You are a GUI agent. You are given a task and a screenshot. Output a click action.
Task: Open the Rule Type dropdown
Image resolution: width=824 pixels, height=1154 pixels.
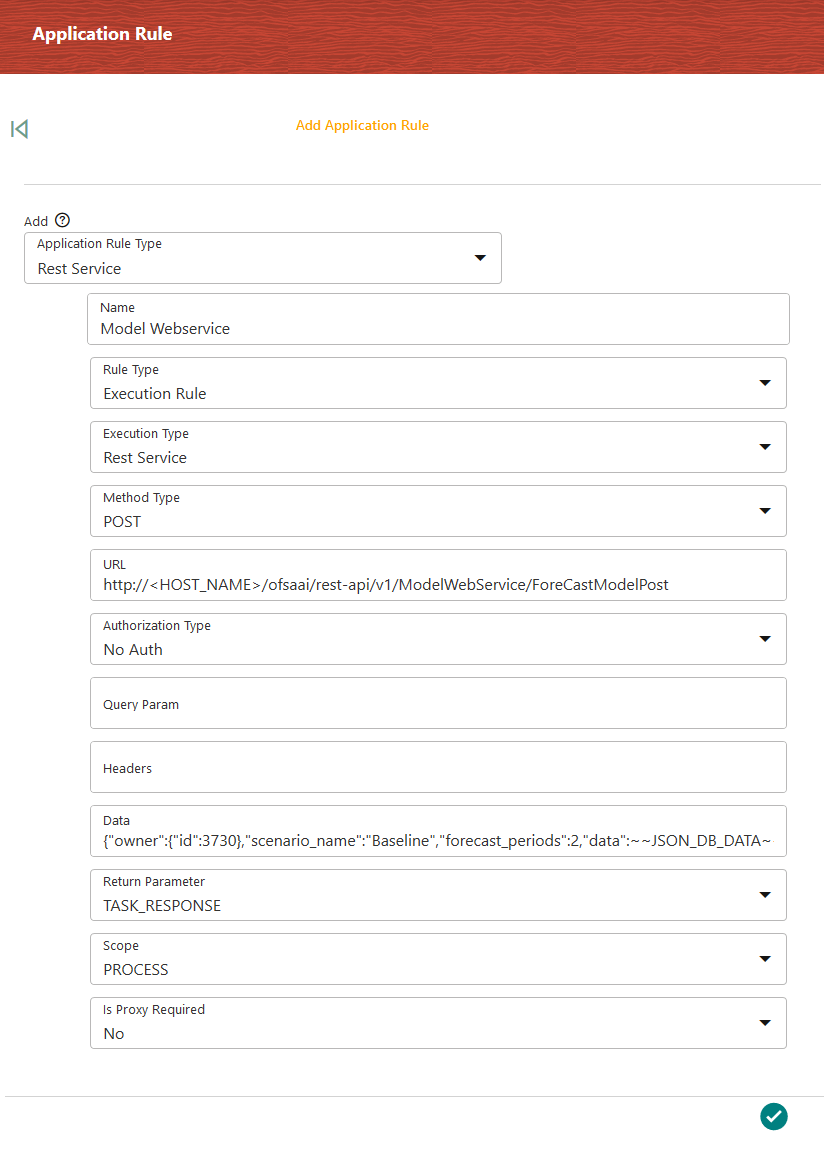[438, 383]
